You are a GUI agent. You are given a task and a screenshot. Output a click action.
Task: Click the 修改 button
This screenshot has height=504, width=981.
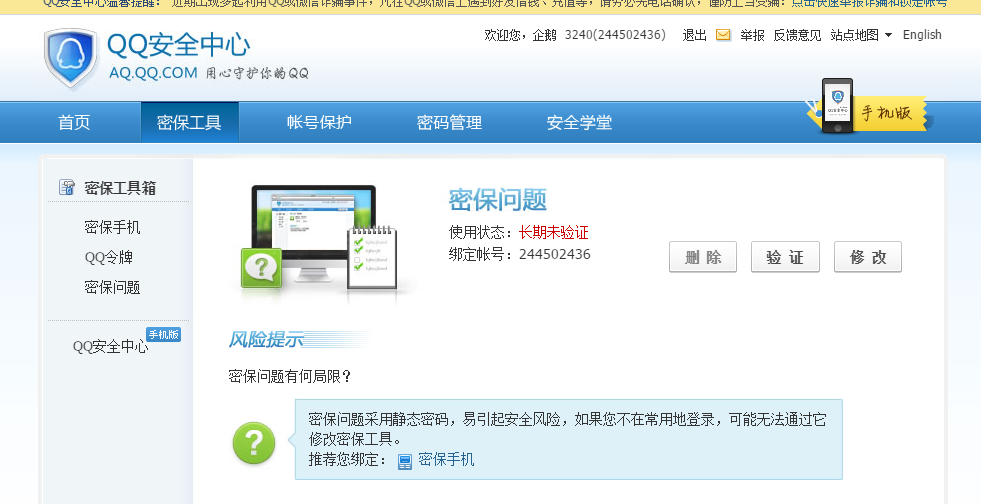868,257
